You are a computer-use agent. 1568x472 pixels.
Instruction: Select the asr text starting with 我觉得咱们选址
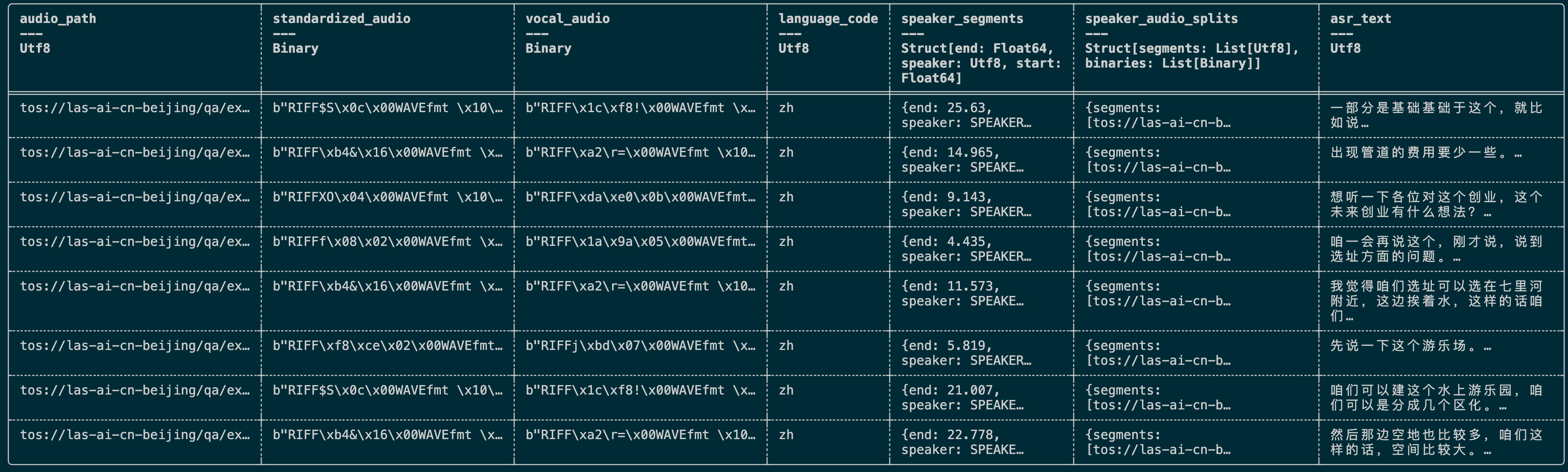pos(1436,301)
